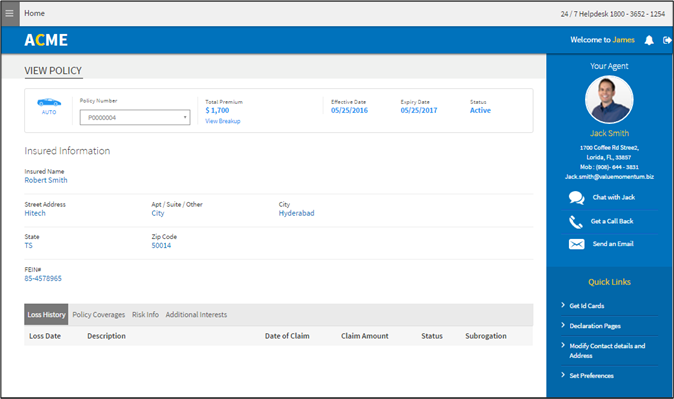Click the agent email address

(610, 177)
